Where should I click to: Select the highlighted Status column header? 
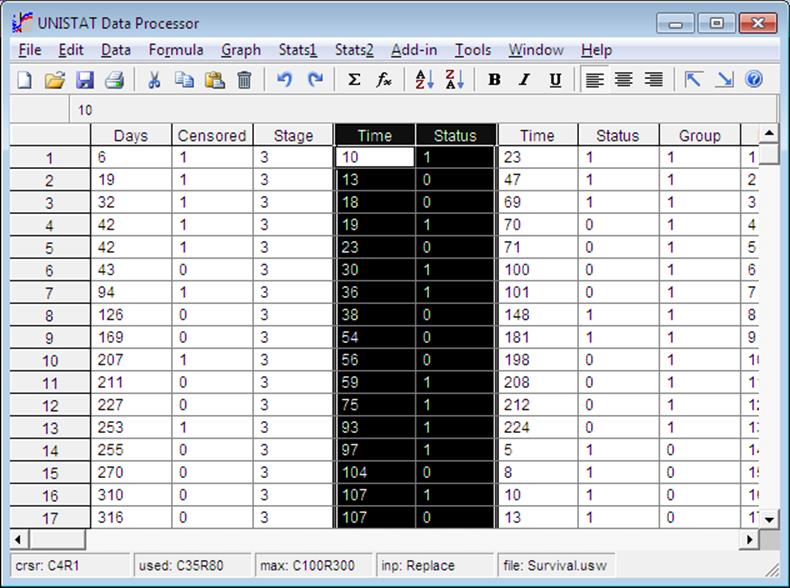[x=455, y=135]
